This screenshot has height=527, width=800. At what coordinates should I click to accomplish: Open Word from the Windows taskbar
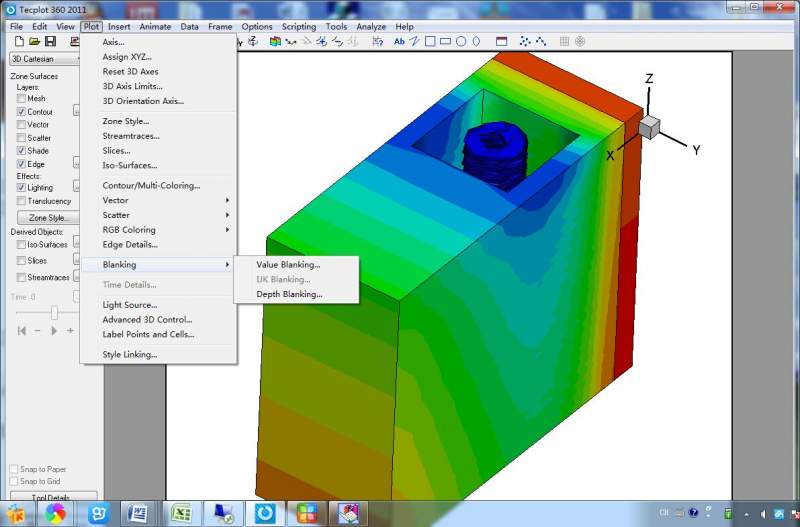pyautogui.click(x=139, y=513)
